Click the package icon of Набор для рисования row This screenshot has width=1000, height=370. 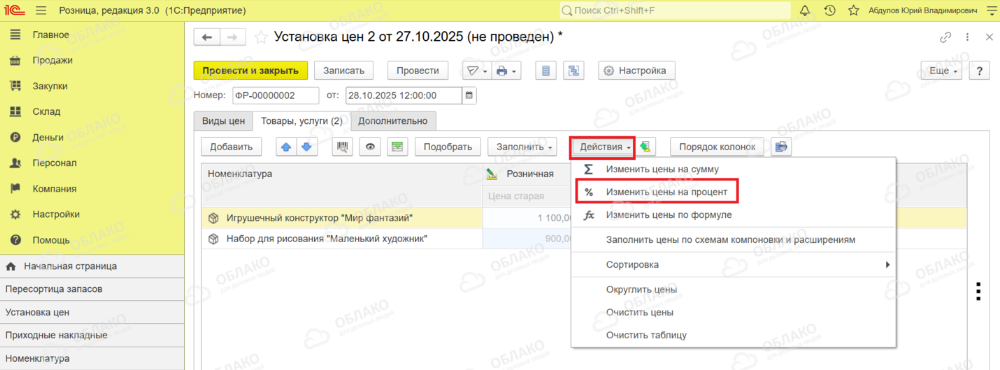click(x=214, y=239)
